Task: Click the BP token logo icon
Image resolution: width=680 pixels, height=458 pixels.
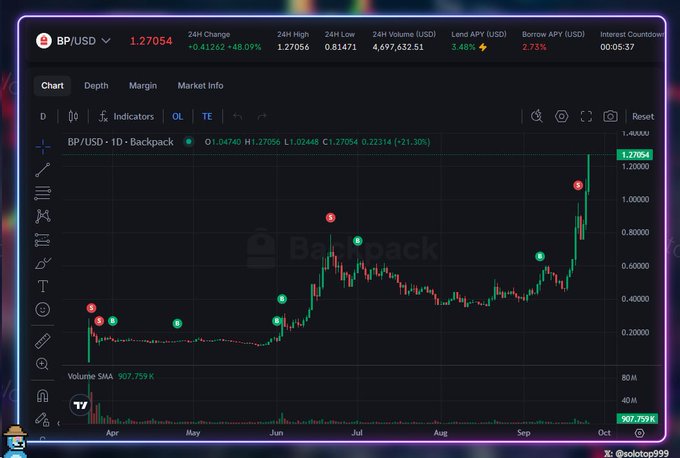Action: click(44, 41)
